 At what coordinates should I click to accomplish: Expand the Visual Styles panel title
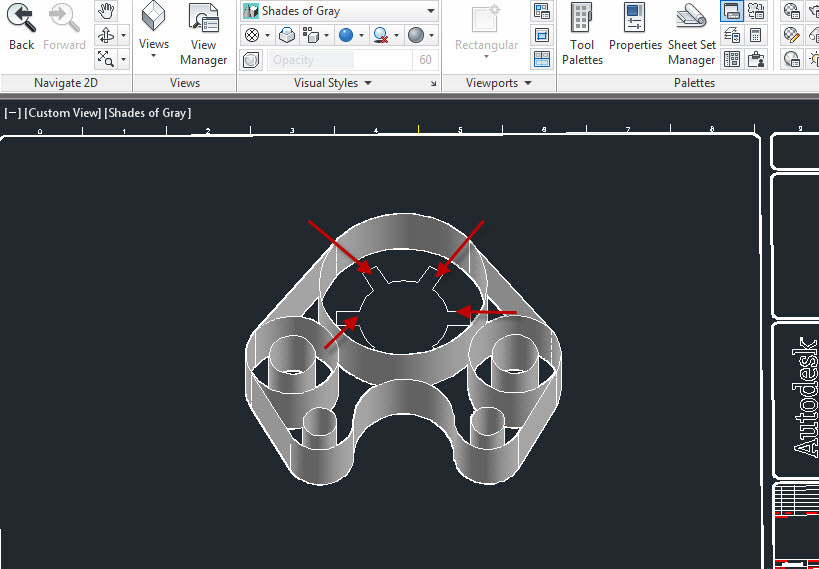pos(333,83)
